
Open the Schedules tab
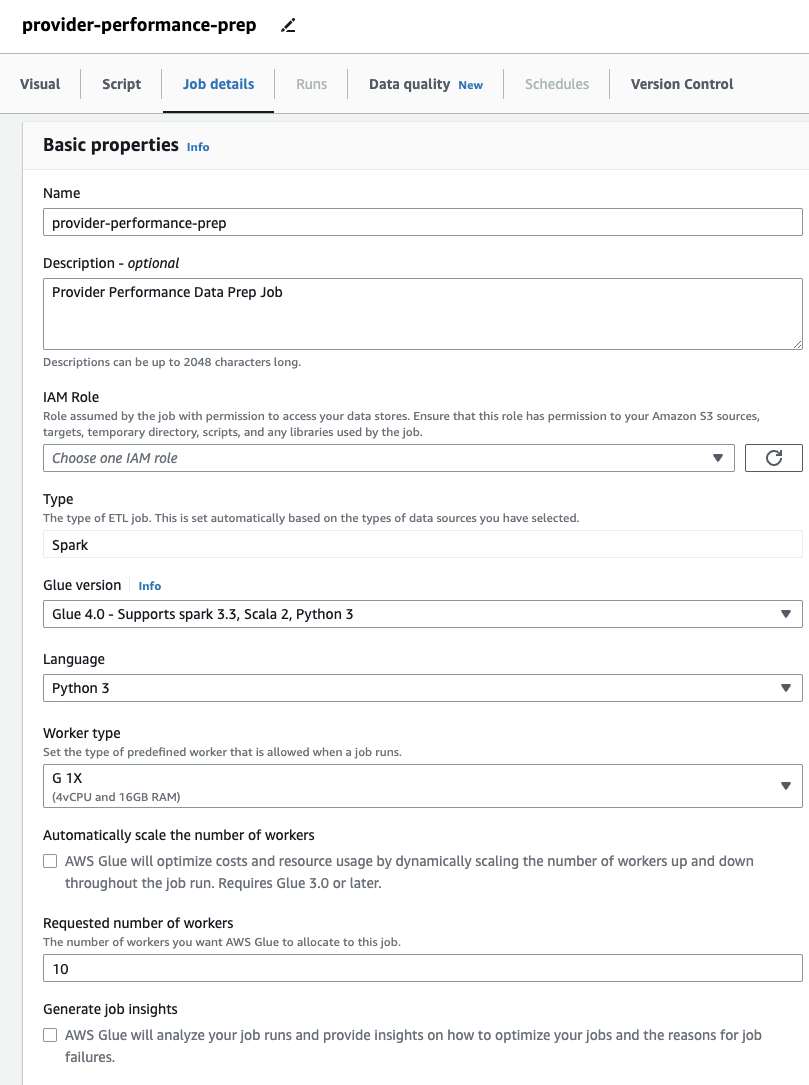pos(556,84)
